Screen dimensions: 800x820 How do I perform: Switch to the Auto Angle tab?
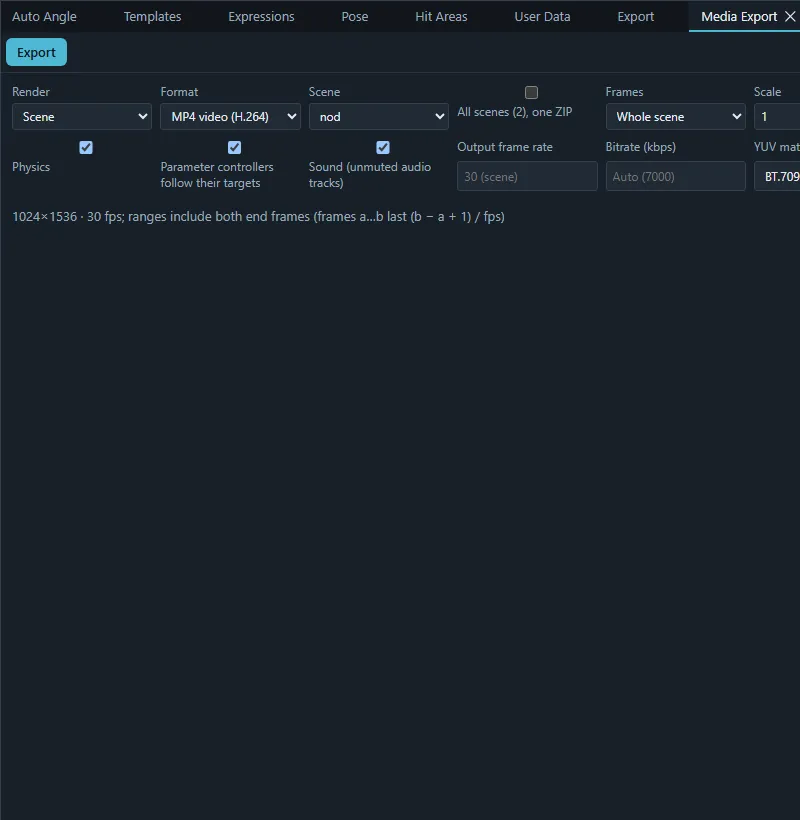tap(44, 16)
